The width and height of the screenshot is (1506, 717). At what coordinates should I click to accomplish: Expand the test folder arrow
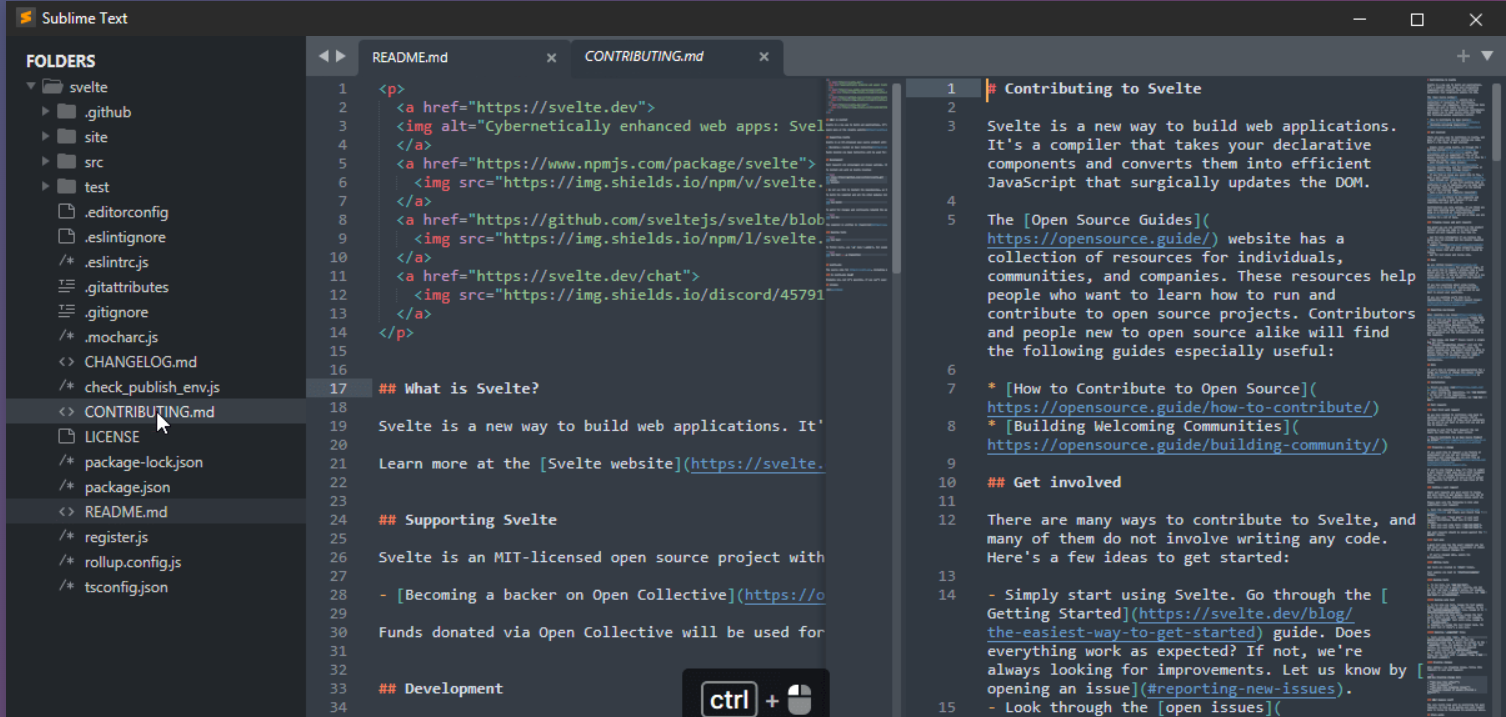[46, 187]
